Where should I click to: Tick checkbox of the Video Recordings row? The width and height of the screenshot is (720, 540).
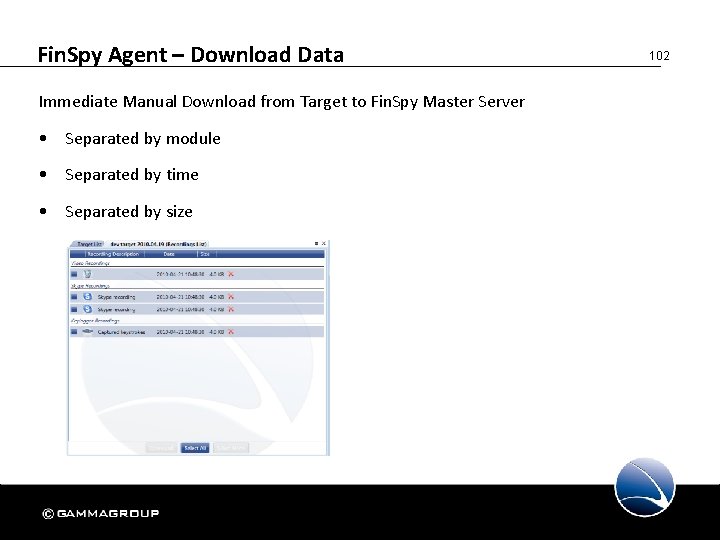(74, 274)
